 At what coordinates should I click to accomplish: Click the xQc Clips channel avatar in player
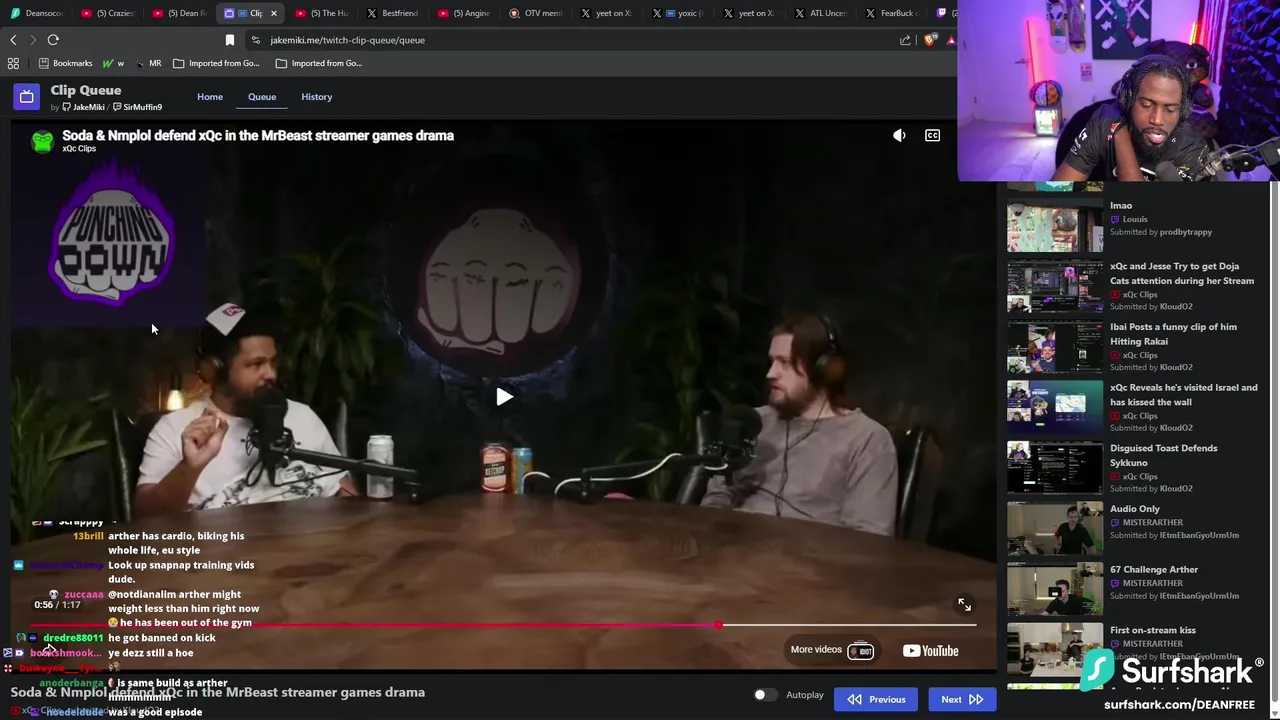coord(42,141)
